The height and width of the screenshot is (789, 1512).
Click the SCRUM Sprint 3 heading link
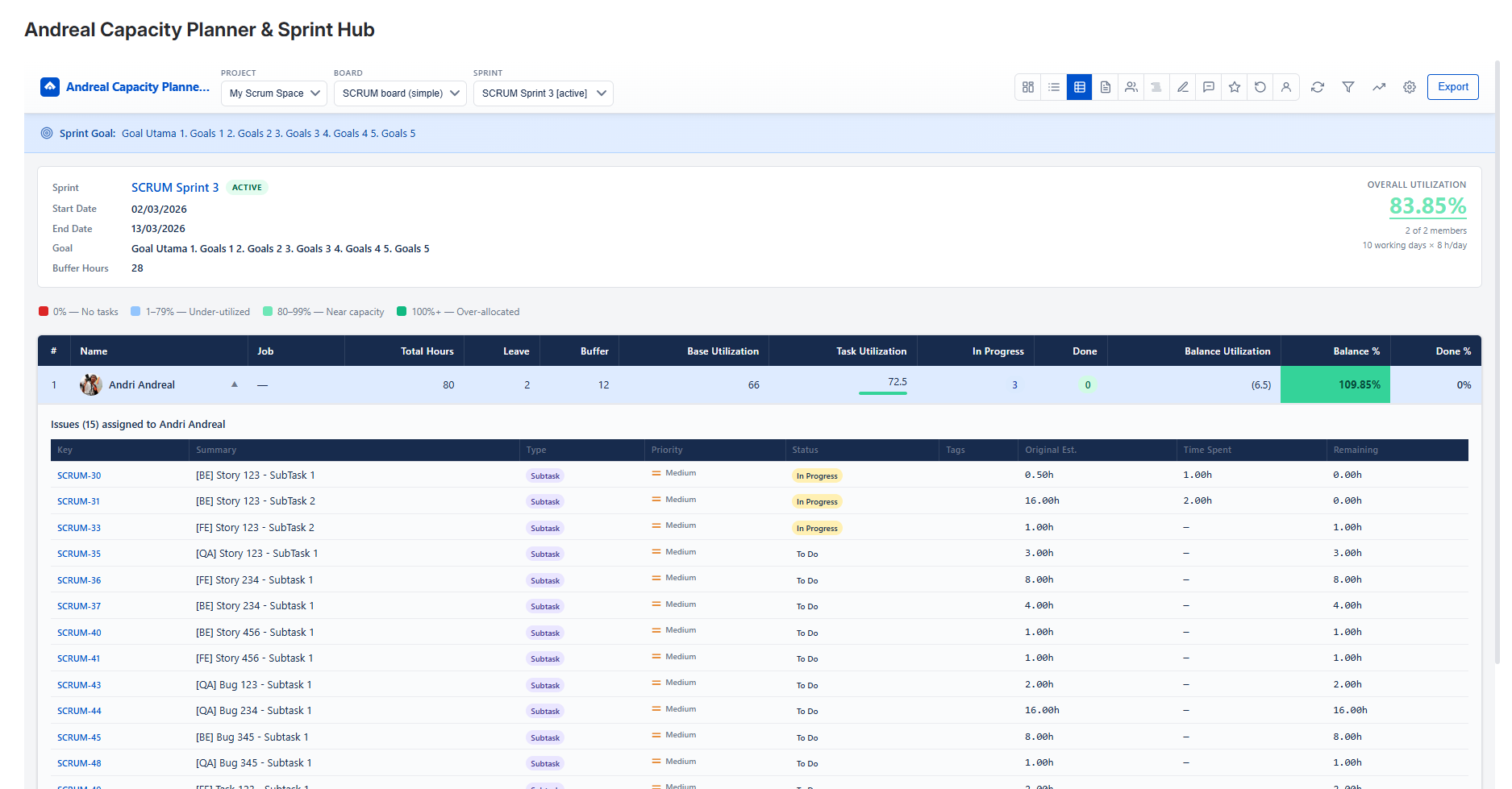(x=174, y=187)
